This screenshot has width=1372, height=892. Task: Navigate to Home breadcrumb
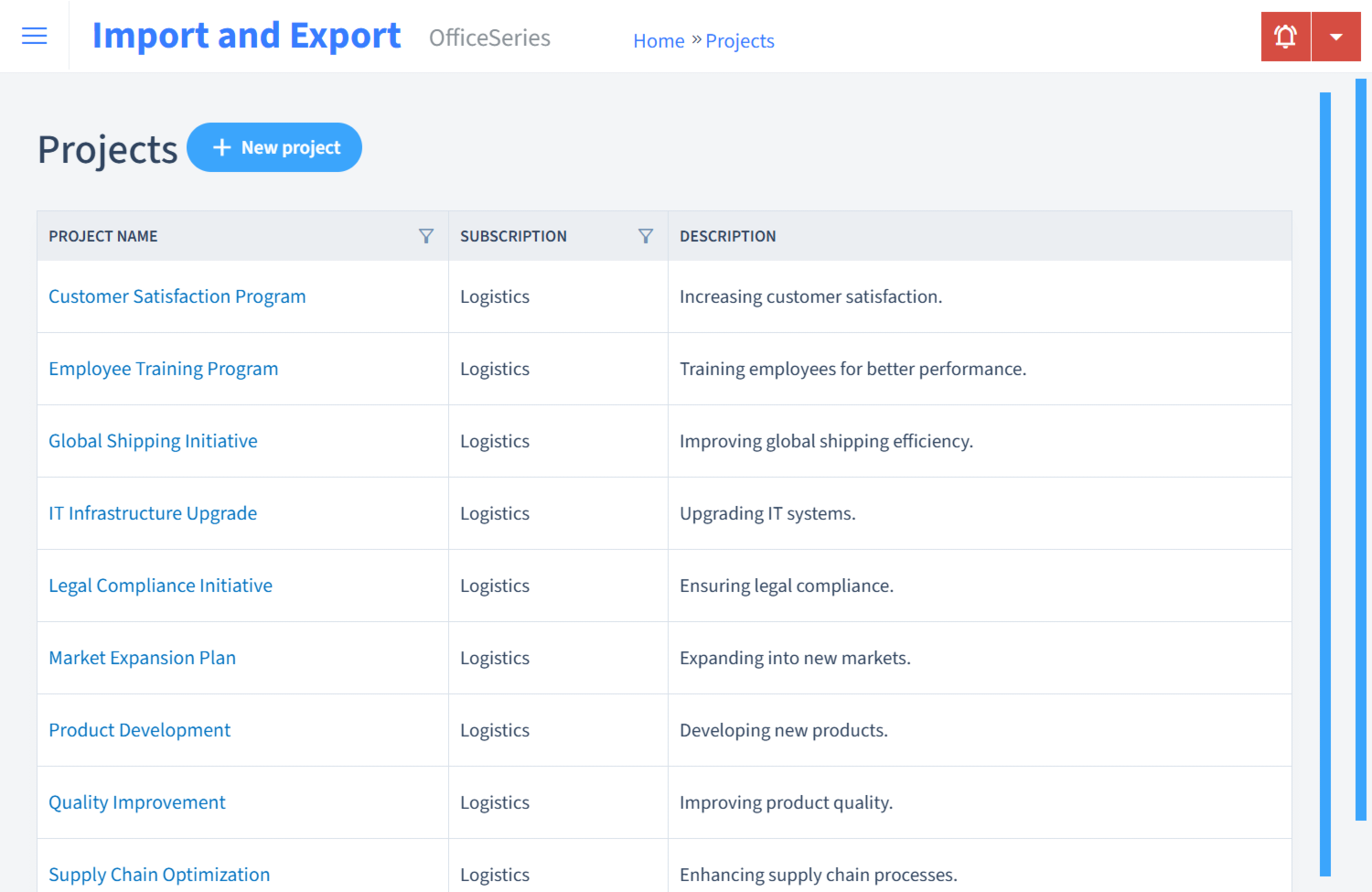pyautogui.click(x=659, y=40)
